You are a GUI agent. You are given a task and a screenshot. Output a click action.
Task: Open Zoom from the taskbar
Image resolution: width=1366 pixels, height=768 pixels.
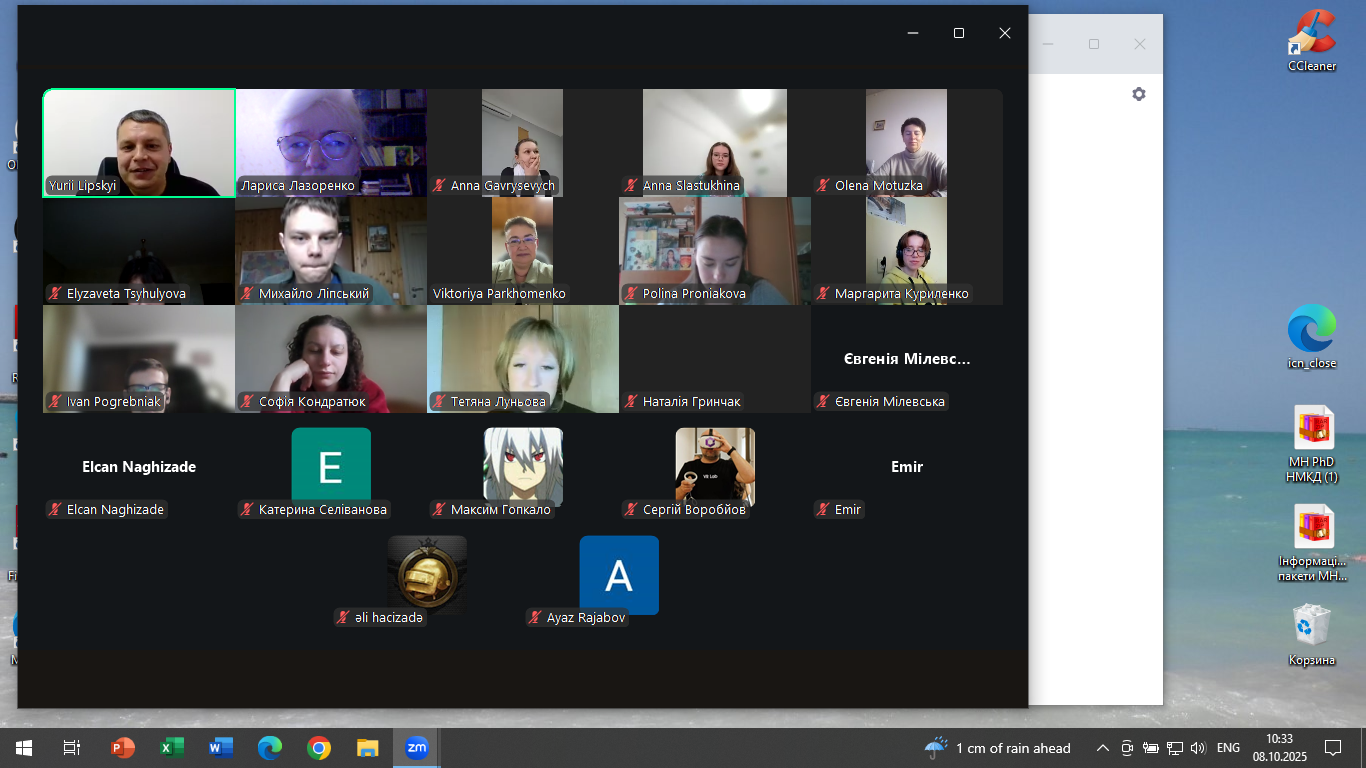tap(416, 748)
